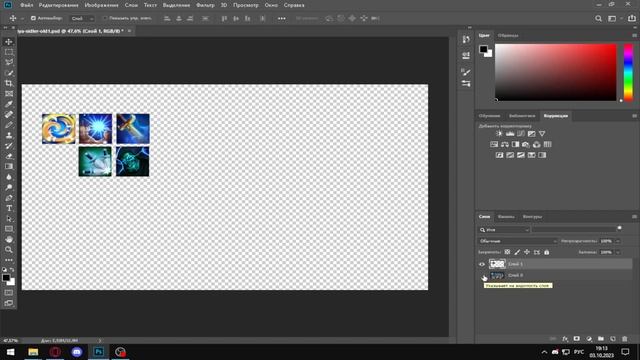Open the Layers panel flyout menu
Screen dimensions: 640x360
(x=634, y=217)
